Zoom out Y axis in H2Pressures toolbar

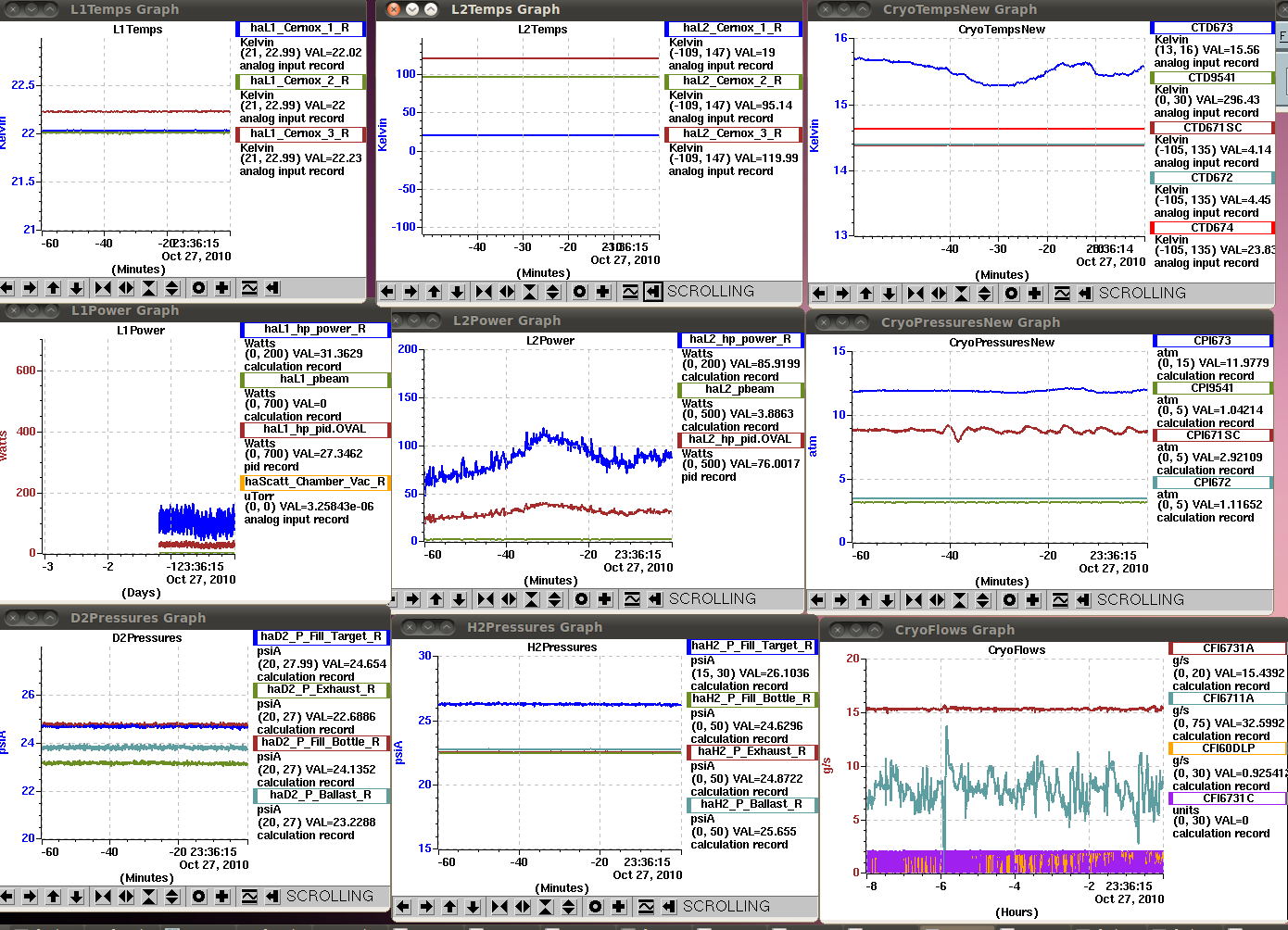pyautogui.click(x=569, y=907)
